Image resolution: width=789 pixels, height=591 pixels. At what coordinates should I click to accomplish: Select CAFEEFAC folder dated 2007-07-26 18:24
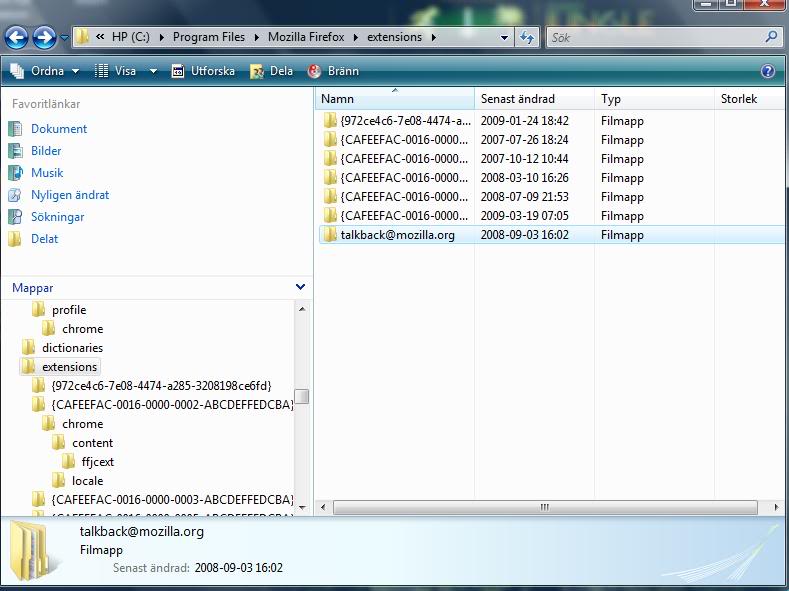tap(551, 140)
